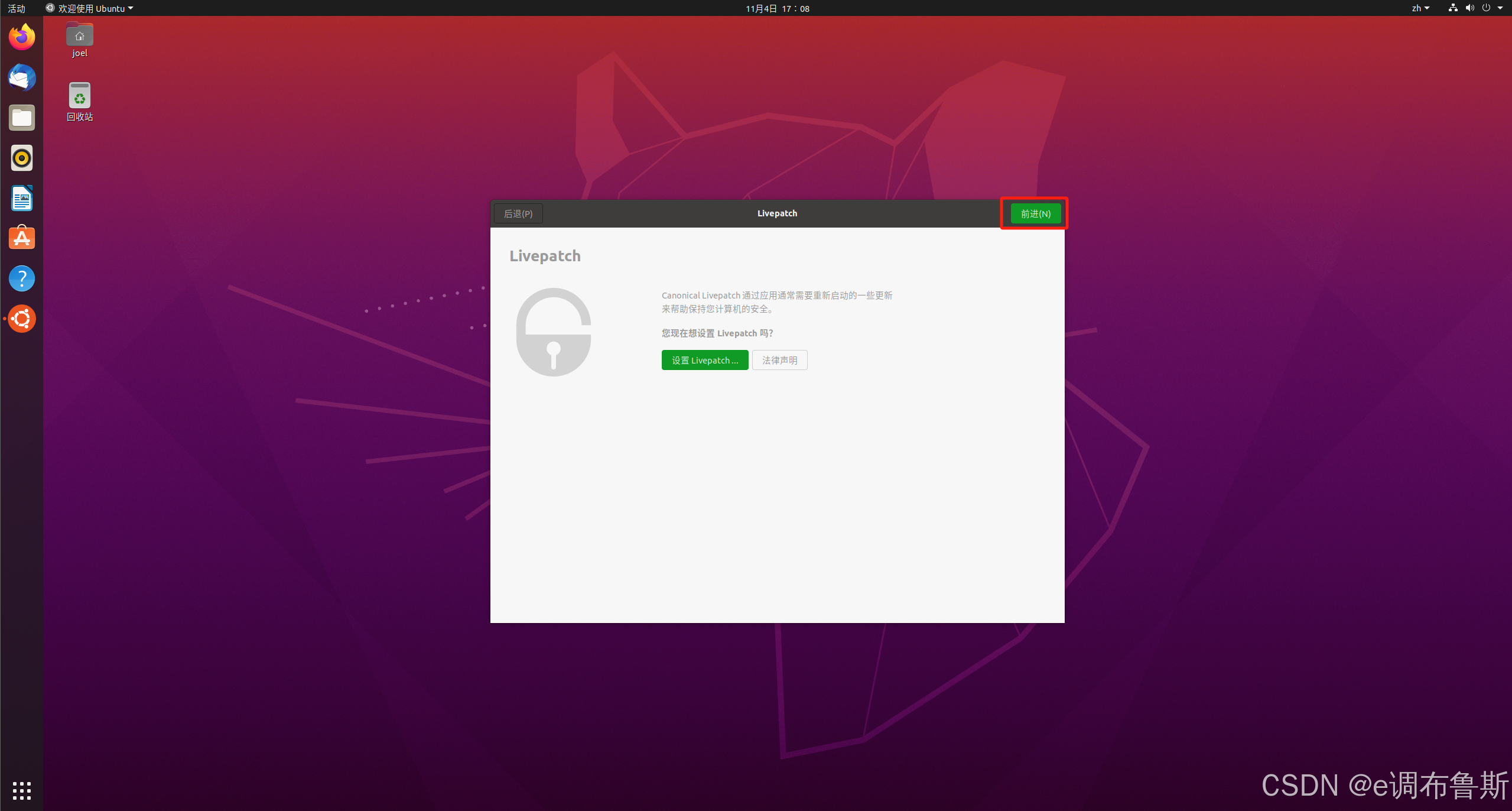Screen dimensions: 1512x811
Task: Select the 回收站 trash desktop icon
Action: [x=80, y=102]
